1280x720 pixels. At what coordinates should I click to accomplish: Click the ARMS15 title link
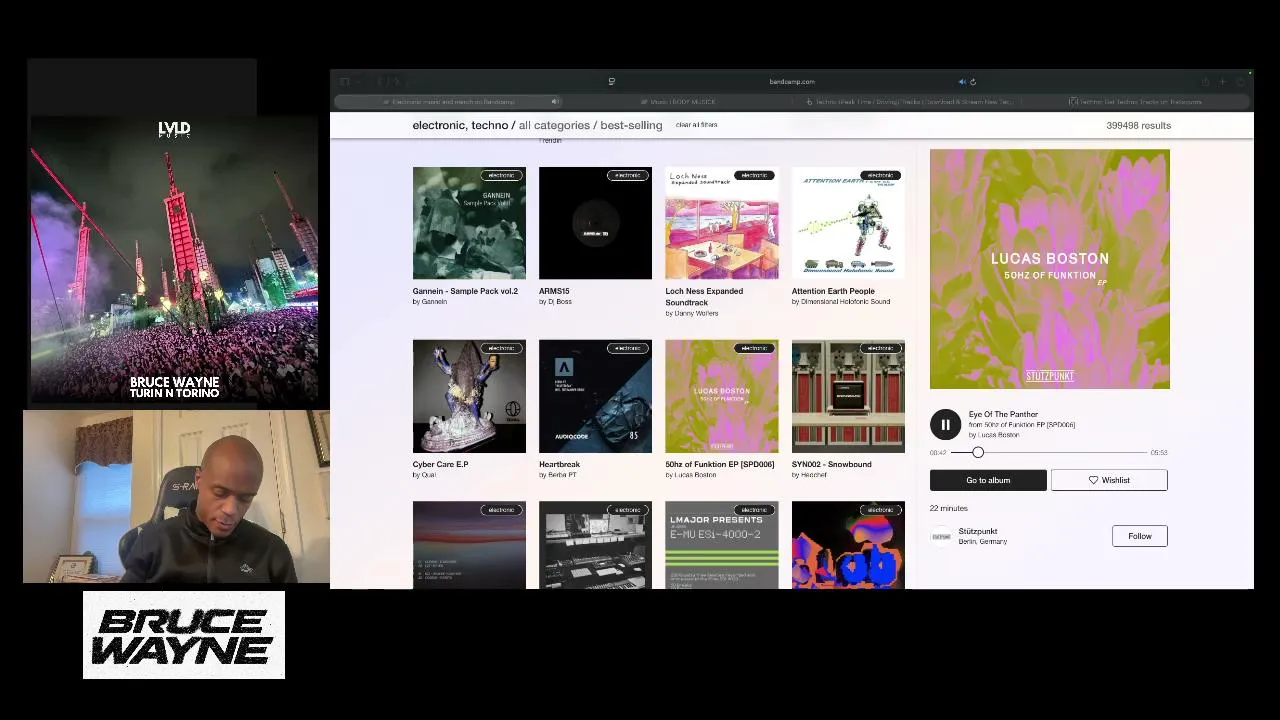pyautogui.click(x=554, y=291)
